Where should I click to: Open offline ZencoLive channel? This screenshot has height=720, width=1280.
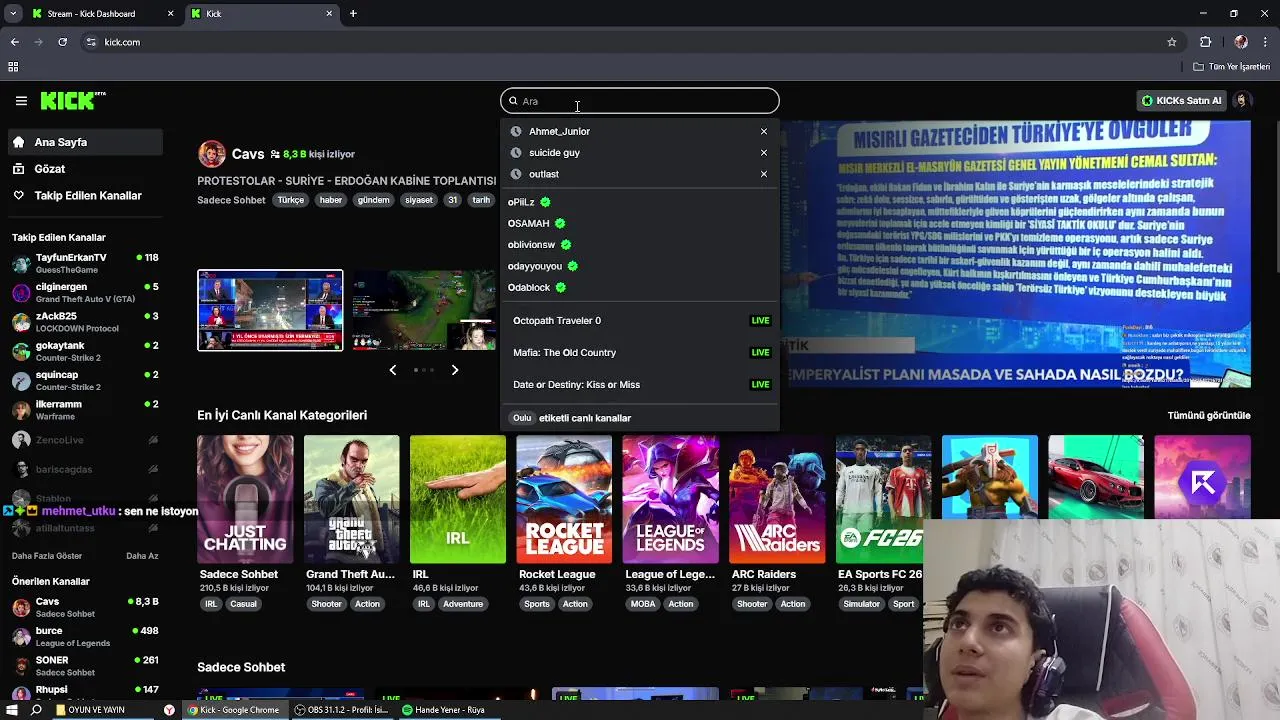(x=85, y=440)
